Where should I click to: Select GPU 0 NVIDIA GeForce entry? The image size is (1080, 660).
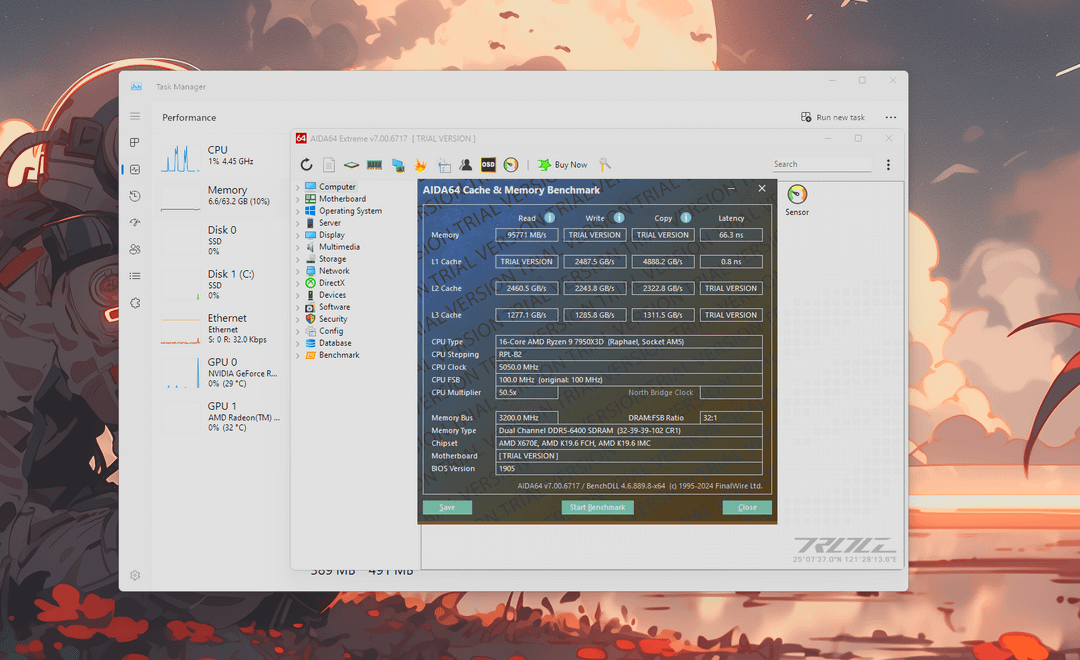(220, 372)
